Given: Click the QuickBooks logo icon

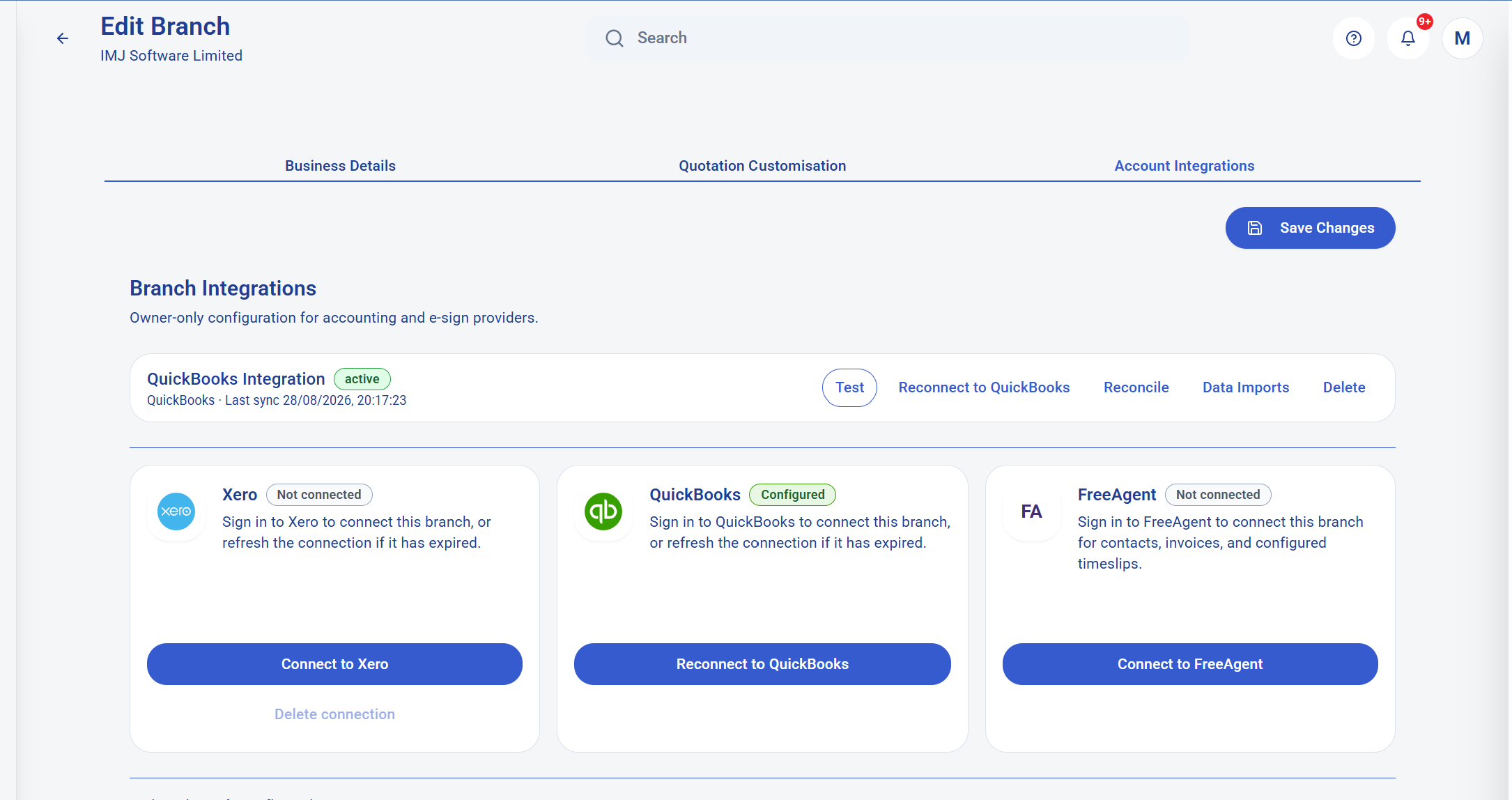Looking at the screenshot, I should coord(603,511).
